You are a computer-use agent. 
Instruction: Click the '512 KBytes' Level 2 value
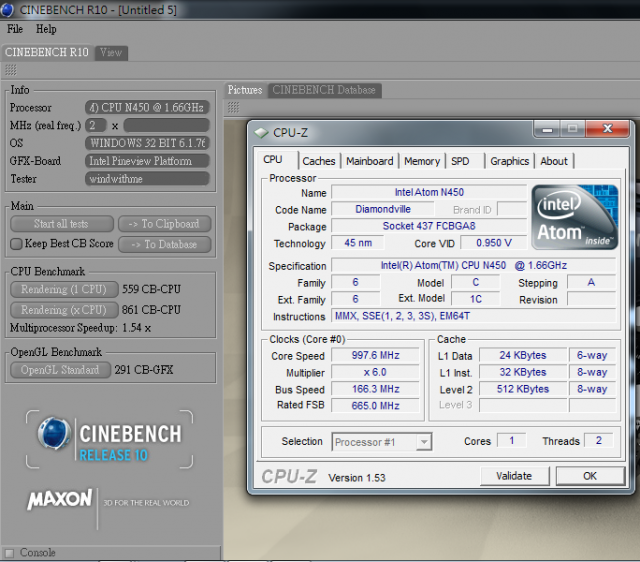523,389
